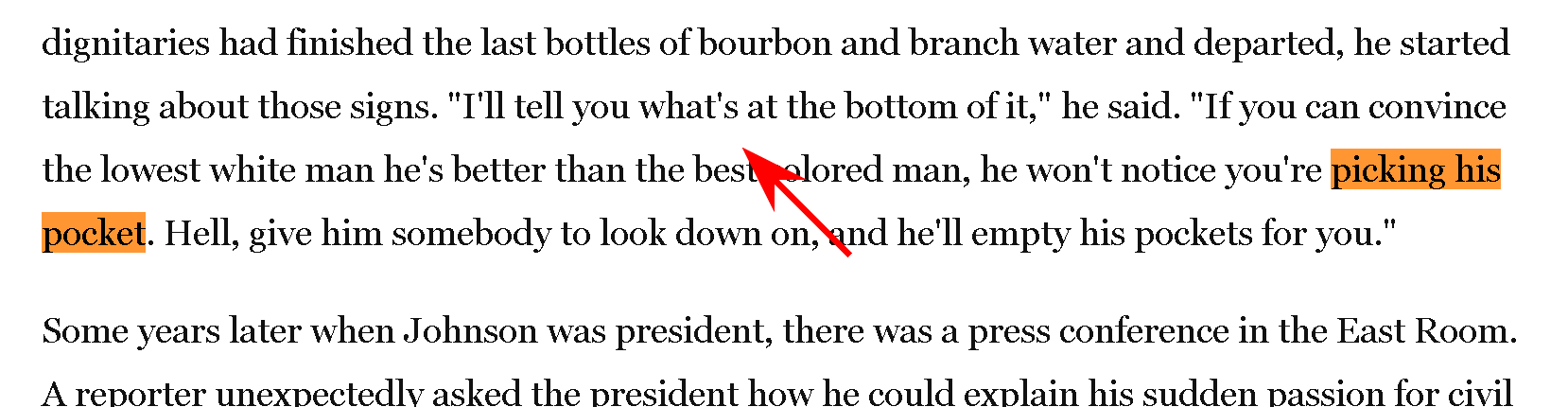This screenshot has height=407, width=1568.
Task: Click the word "lowest"
Action: (x=151, y=170)
